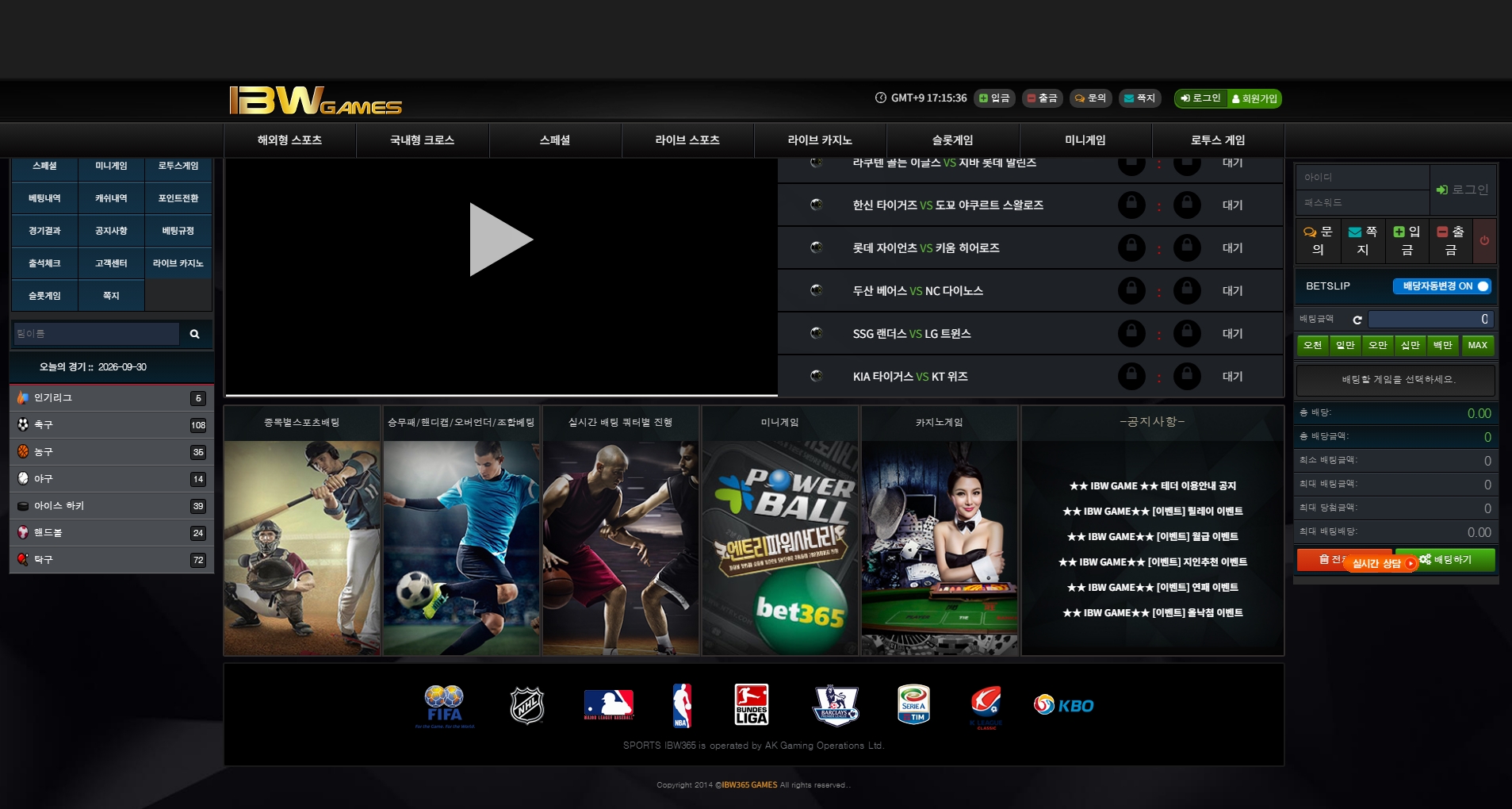This screenshot has width=1512, height=809.
Task: Click 배팅하기 place bet button
Action: point(1445,560)
